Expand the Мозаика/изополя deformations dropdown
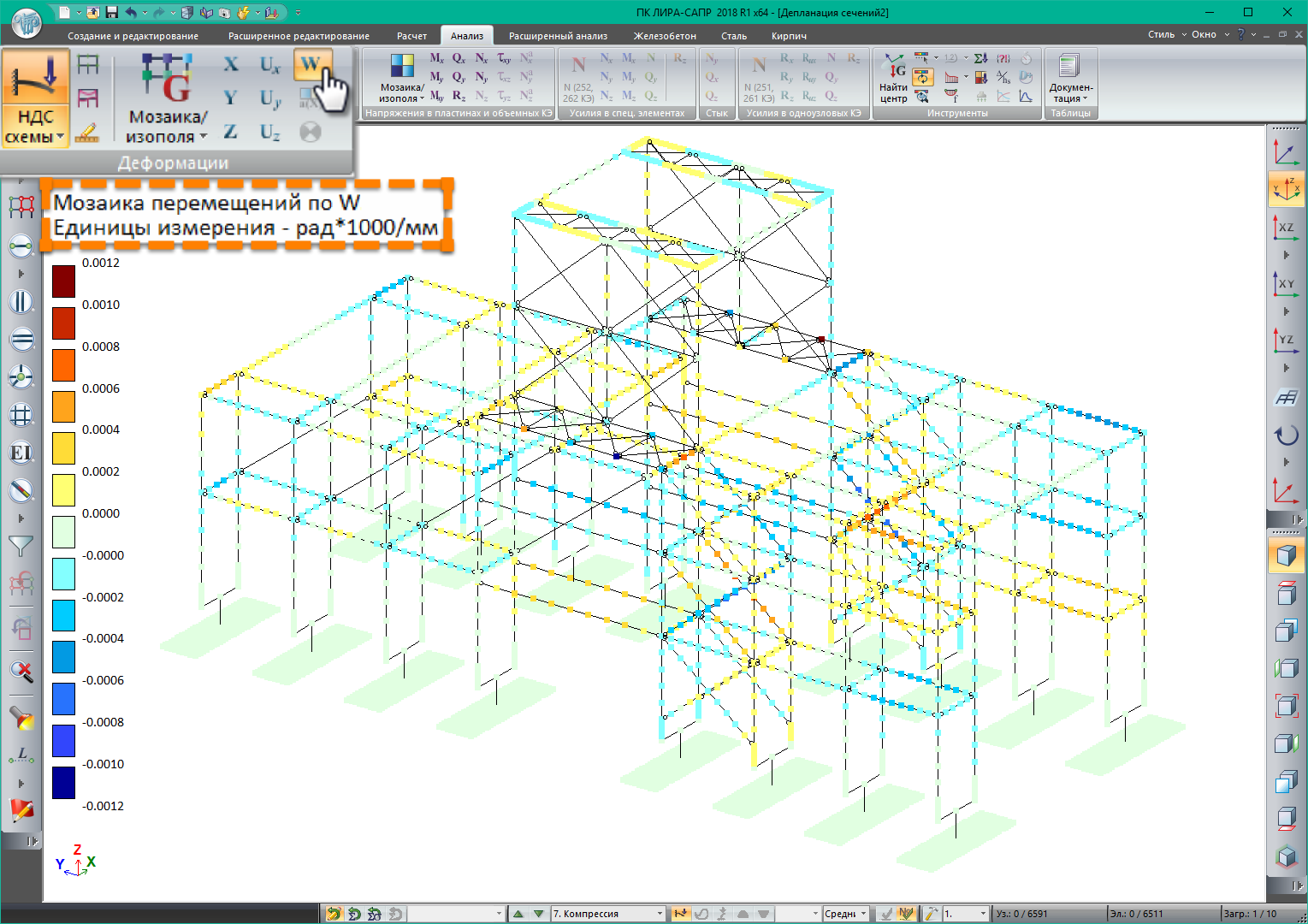Viewport: 1308px width, 924px height. [x=167, y=127]
